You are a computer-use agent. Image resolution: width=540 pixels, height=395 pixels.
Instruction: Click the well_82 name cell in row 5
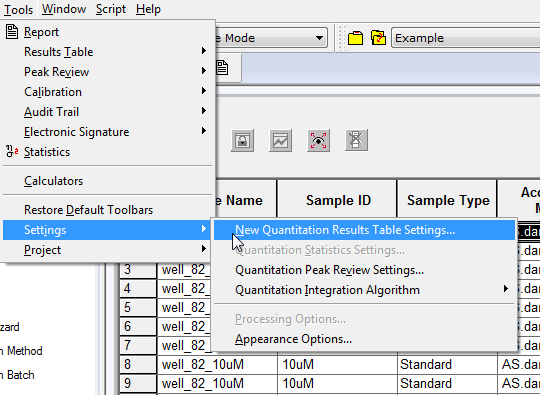(184, 307)
